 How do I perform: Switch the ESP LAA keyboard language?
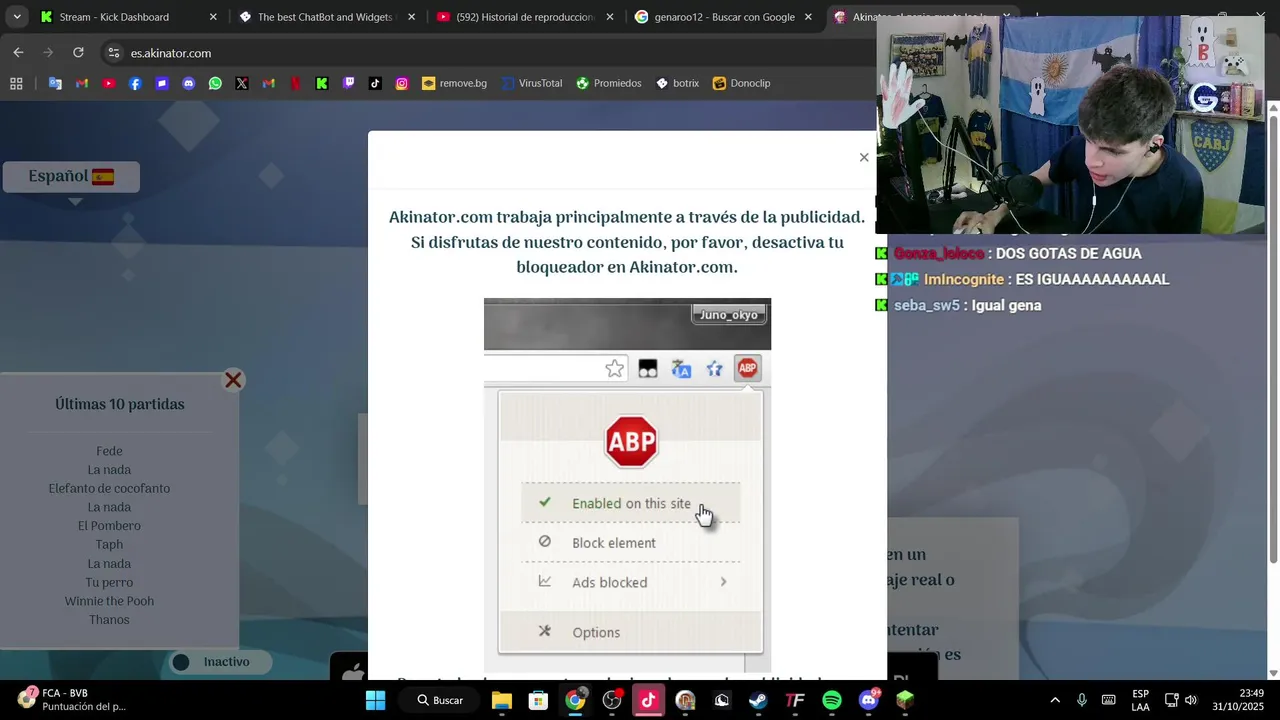click(1140, 700)
